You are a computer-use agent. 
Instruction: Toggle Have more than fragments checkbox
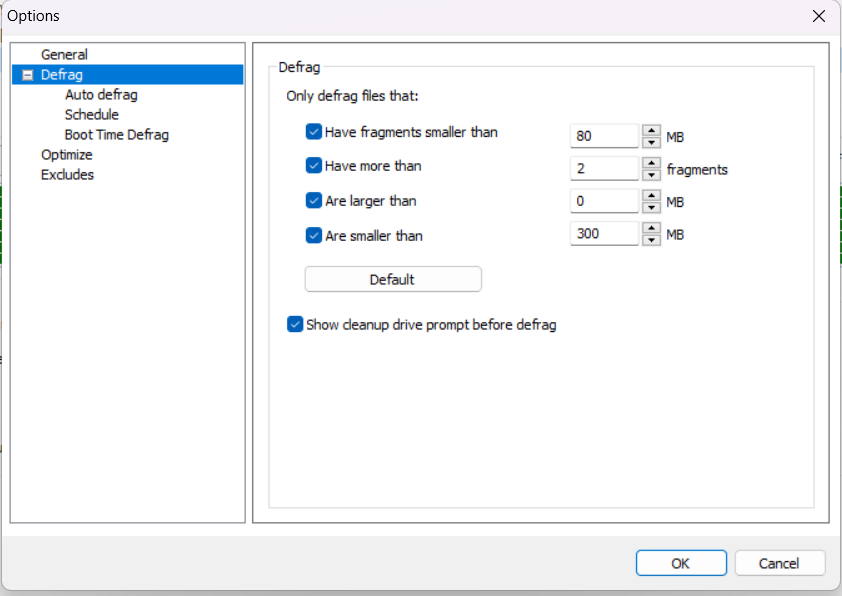[314, 166]
